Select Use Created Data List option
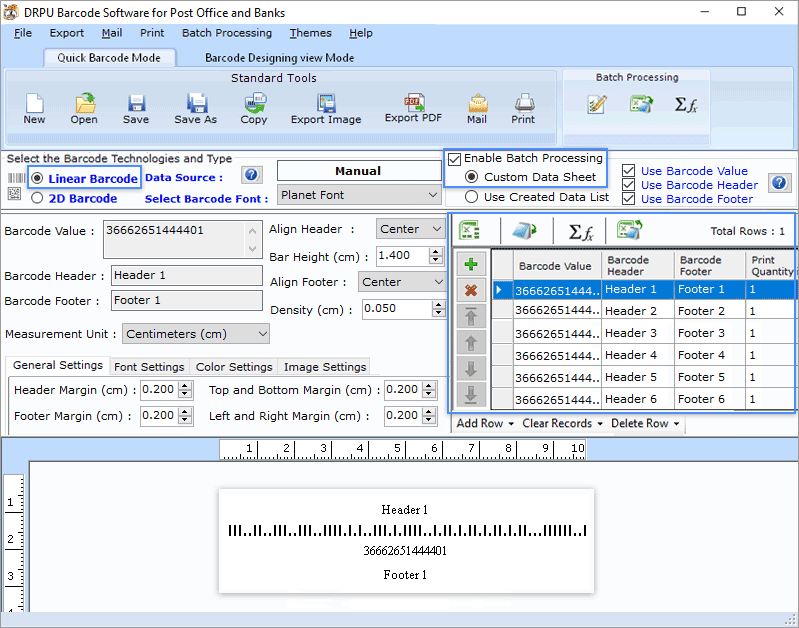Screen dimensions: 799x628 coord(471,197)
